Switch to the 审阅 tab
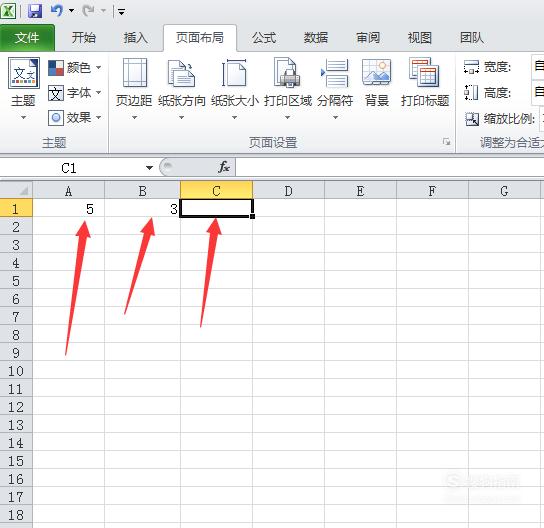 [368, 37]
